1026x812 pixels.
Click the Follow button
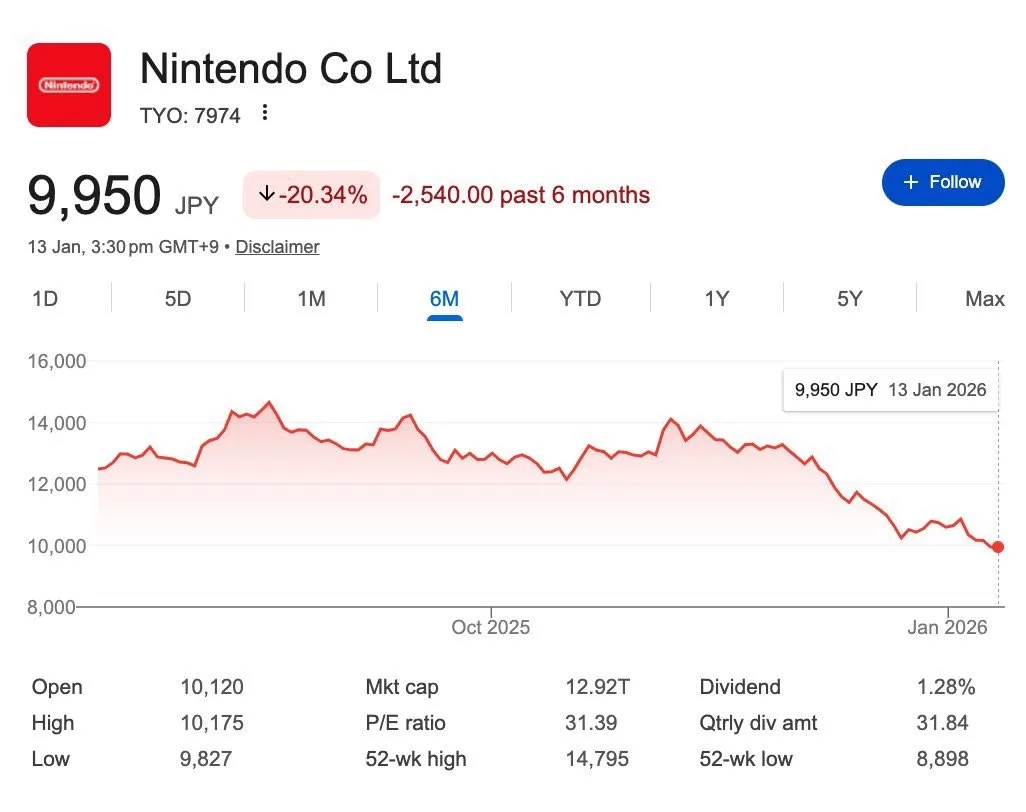pos(942,182)
